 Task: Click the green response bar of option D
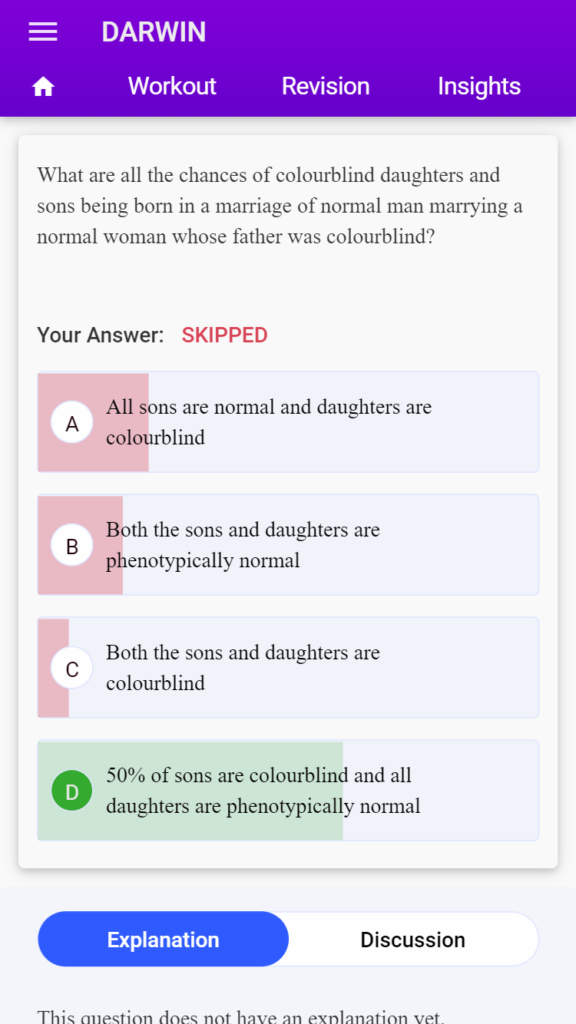[x=191, y=790]
